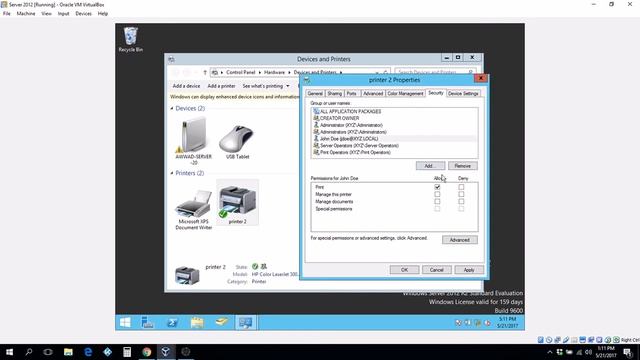This screenshot has height=360, width=640.
Task: Click Add a printer
Action: [221, 86]
